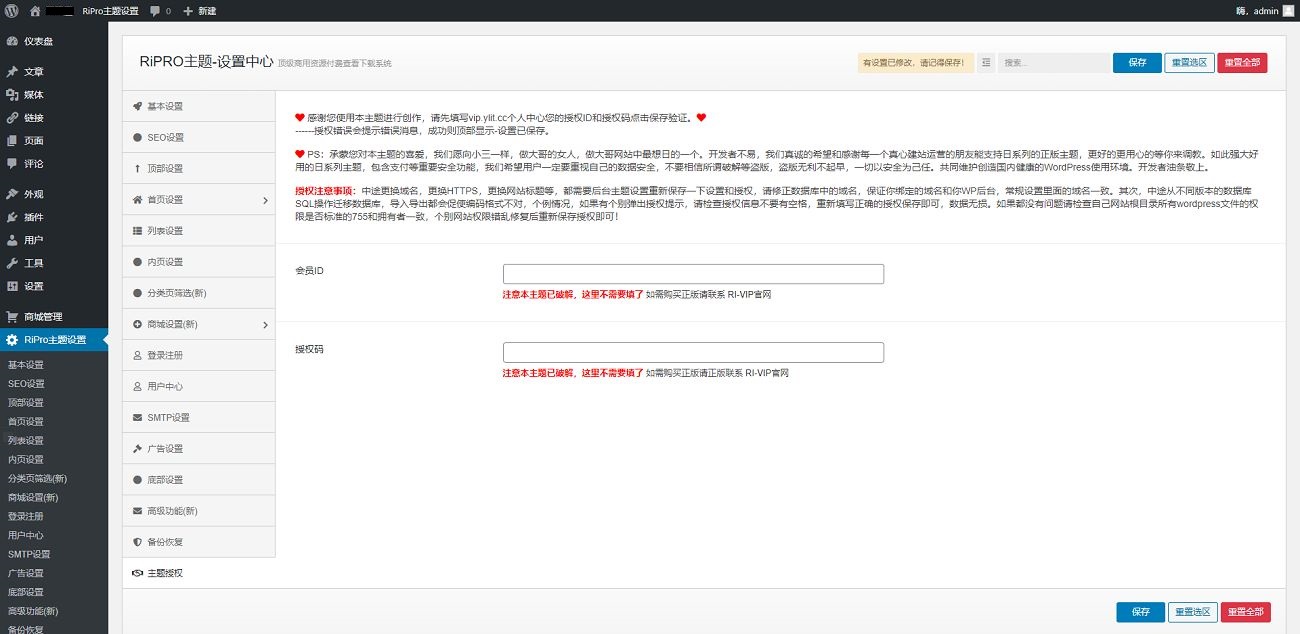Click the top 保存 save button
1300x634 pixels.
[x=1137, y=62]
